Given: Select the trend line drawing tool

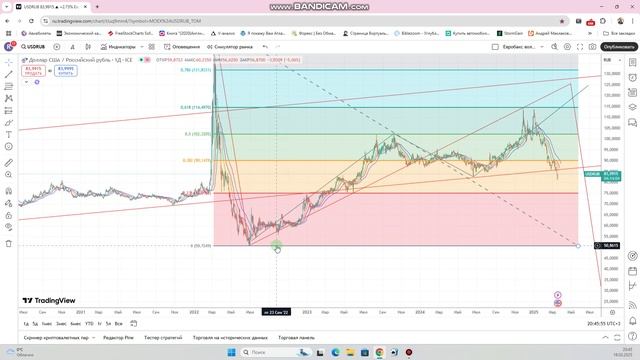Looking at the screenshot, I should coord(9,74).
